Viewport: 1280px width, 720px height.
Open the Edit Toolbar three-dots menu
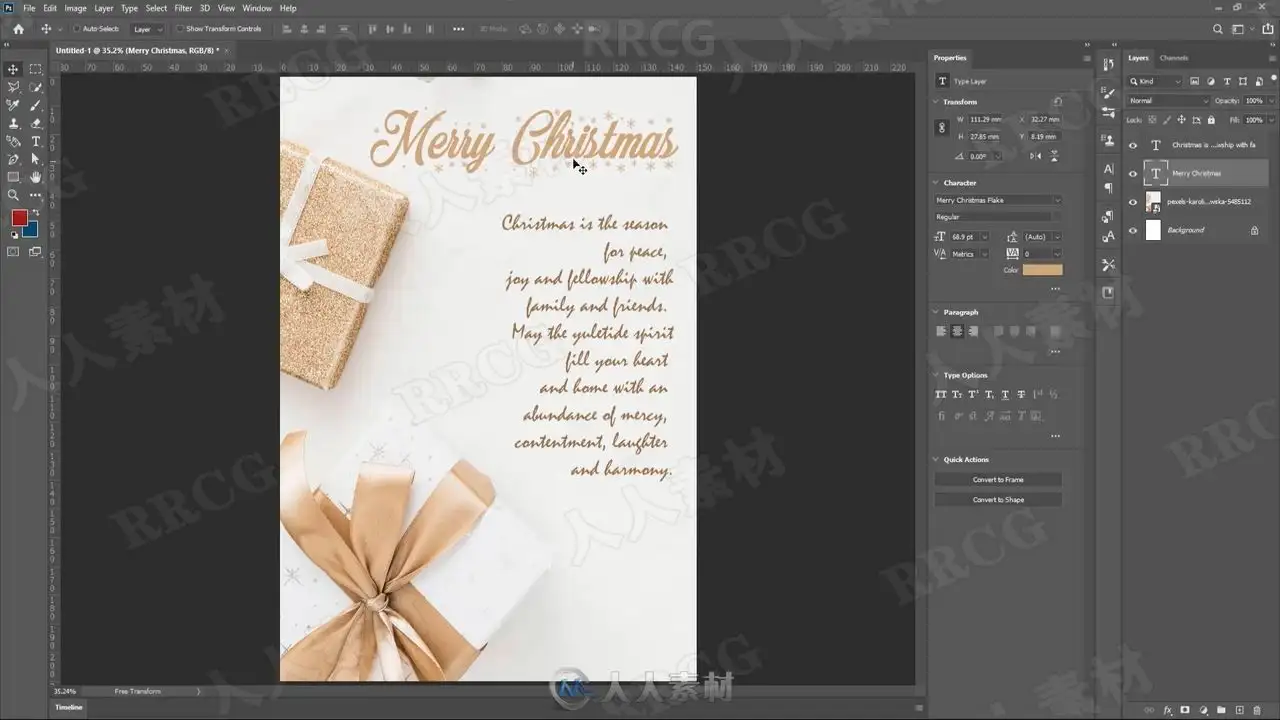coord(35,195)
